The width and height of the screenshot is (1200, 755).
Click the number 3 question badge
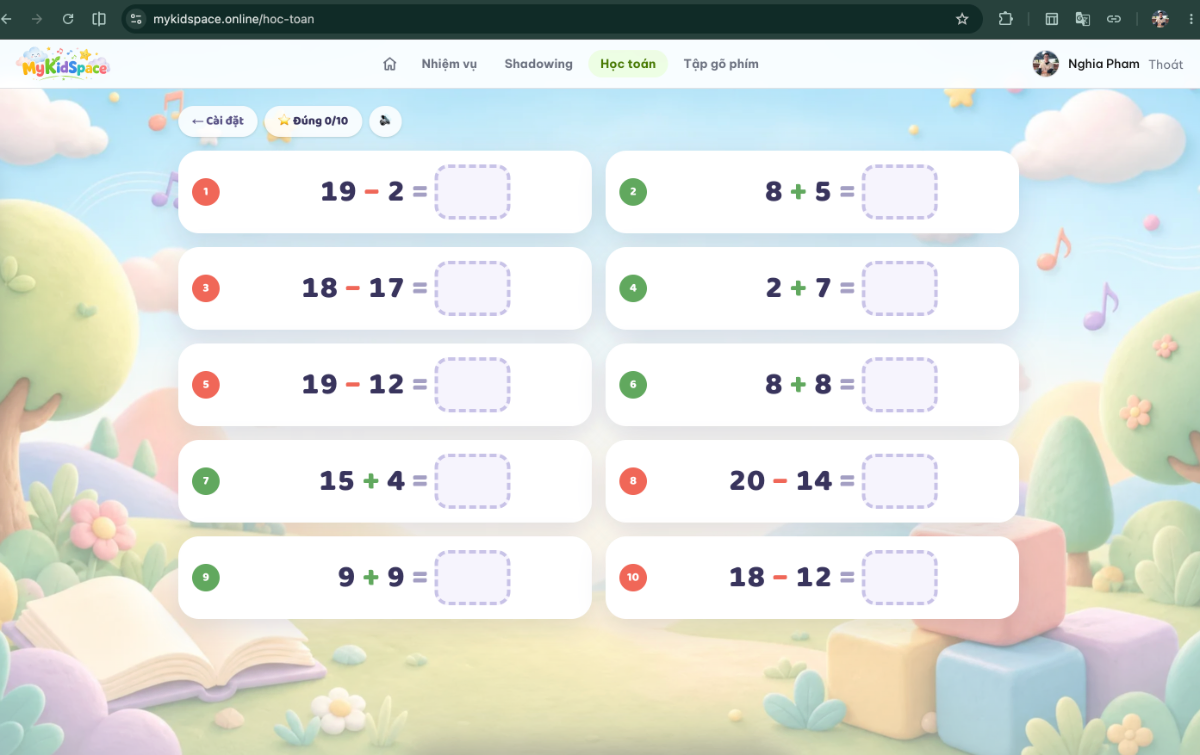[x=206, y=289]
